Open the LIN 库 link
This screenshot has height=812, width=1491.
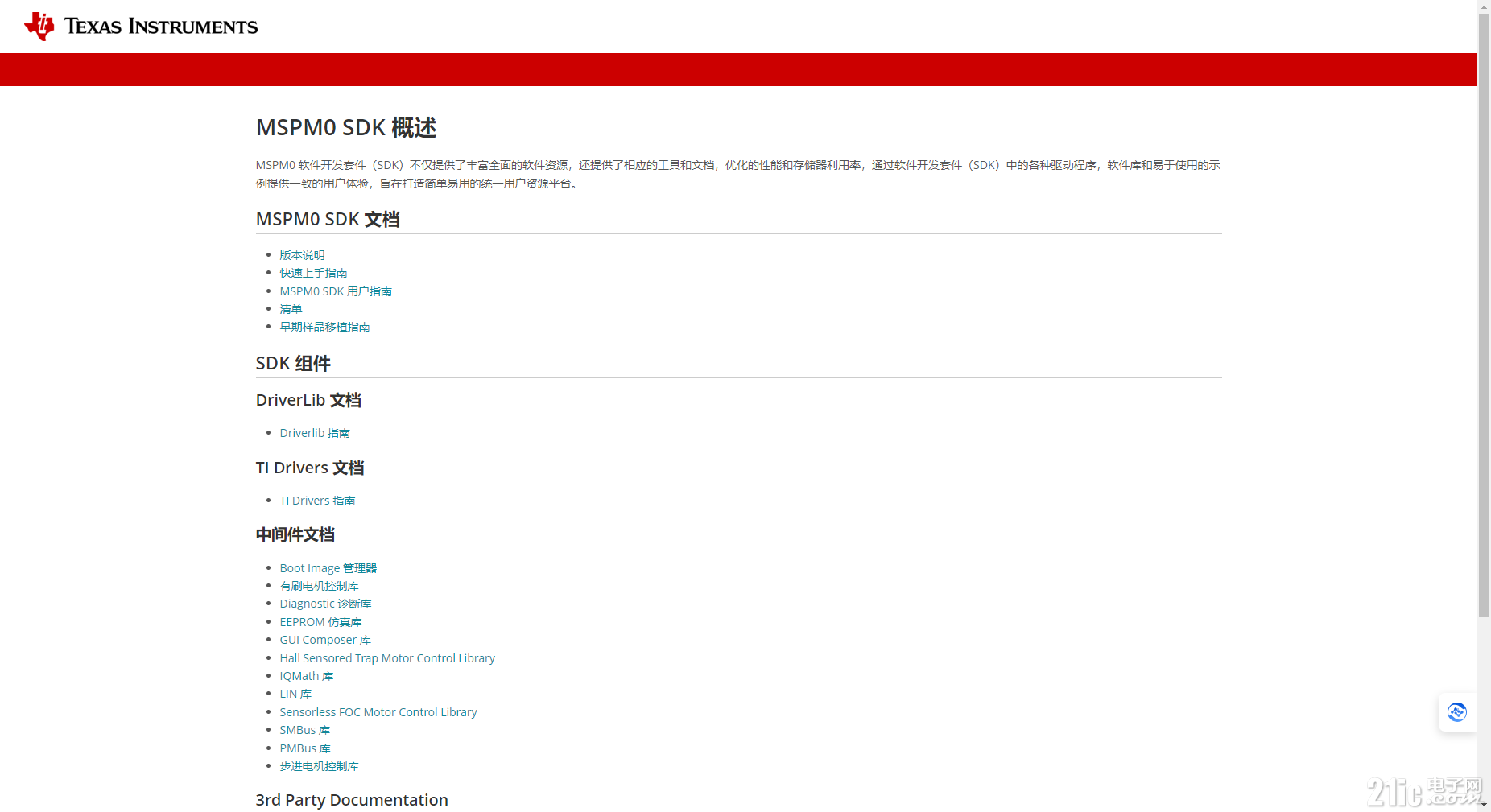[295, 694]
